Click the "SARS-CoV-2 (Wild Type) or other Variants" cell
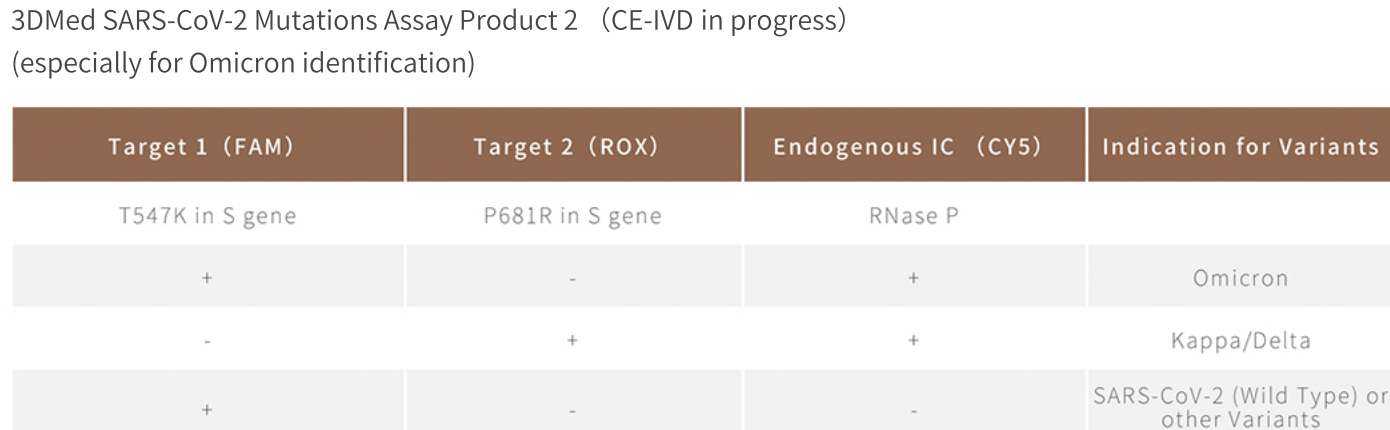The height and width of the screenshot is (430, 1390). (1240, 407)
